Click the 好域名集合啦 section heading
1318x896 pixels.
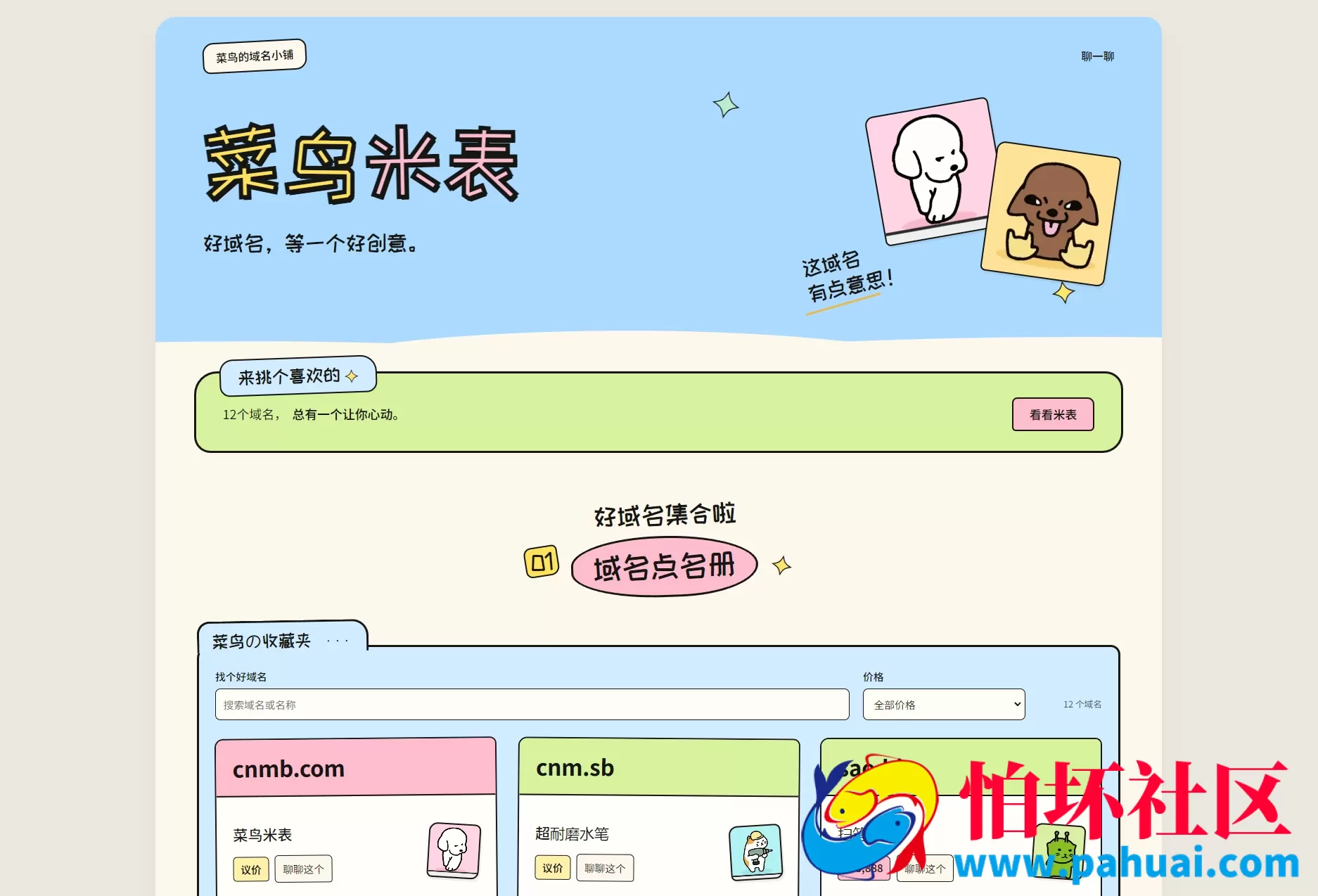pos(665,514)
